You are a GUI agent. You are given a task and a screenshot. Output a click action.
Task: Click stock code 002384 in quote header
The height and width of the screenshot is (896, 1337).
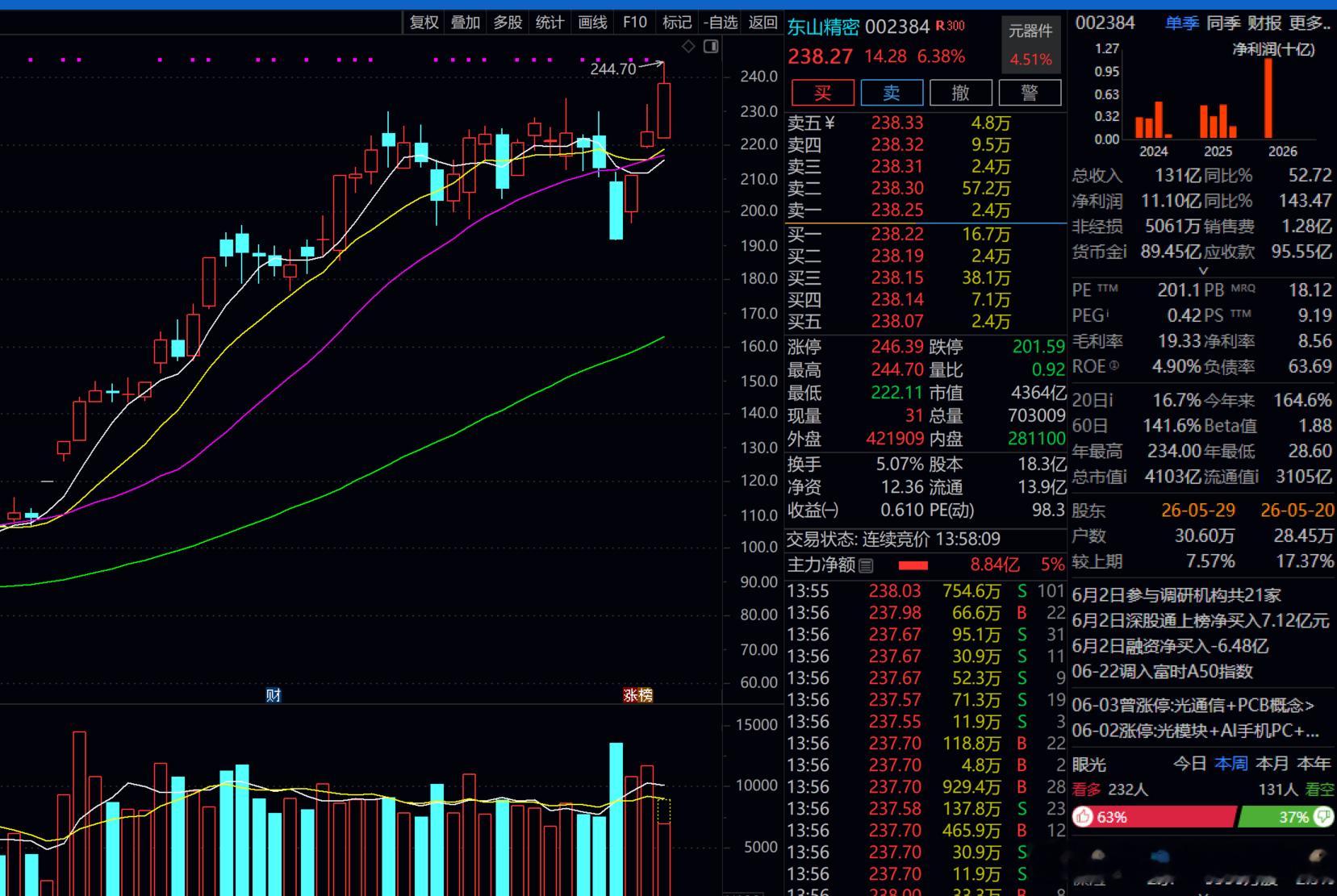pyautogui.click(x=897, y=27)
